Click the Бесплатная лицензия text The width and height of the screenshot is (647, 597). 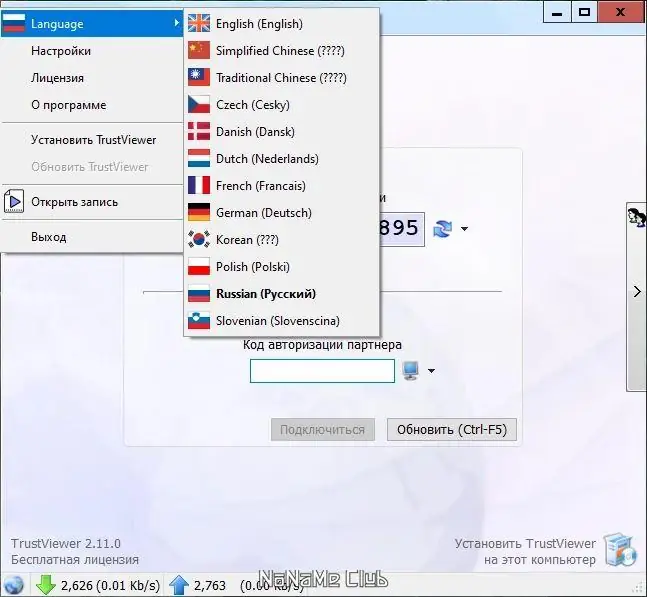pos(75,560)
